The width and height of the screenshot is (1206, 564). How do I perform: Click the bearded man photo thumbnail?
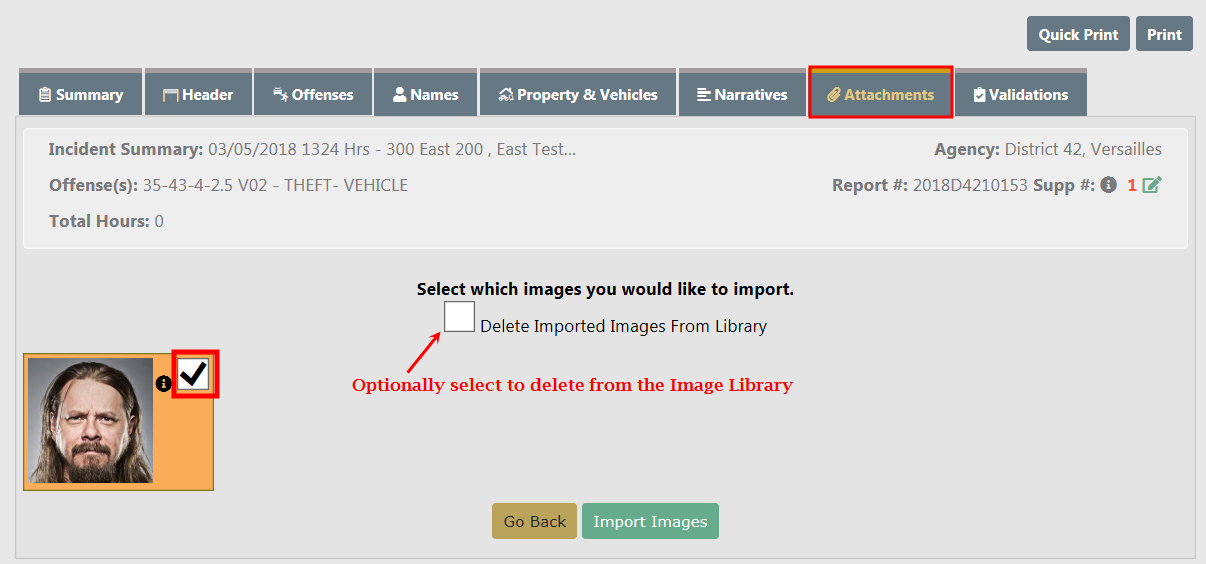pyautogui.click(x=90, y=421)
